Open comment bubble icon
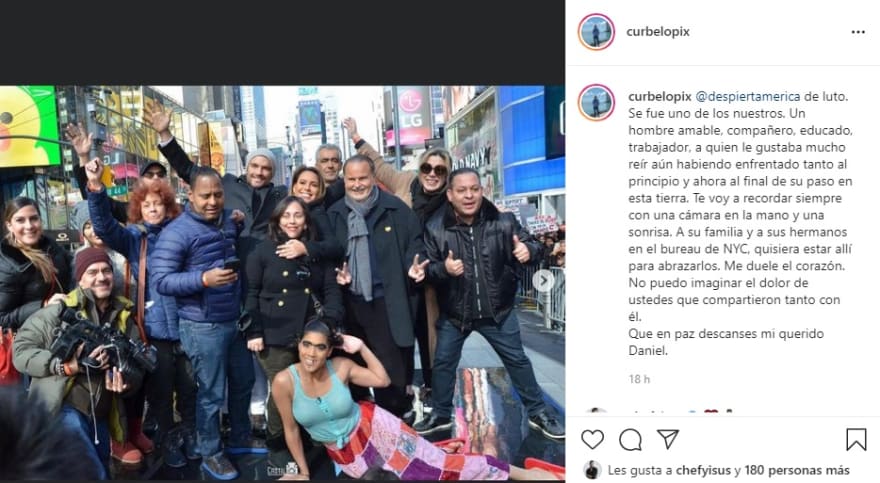Viewport: 880px width, 483px height. coord(630,440)
